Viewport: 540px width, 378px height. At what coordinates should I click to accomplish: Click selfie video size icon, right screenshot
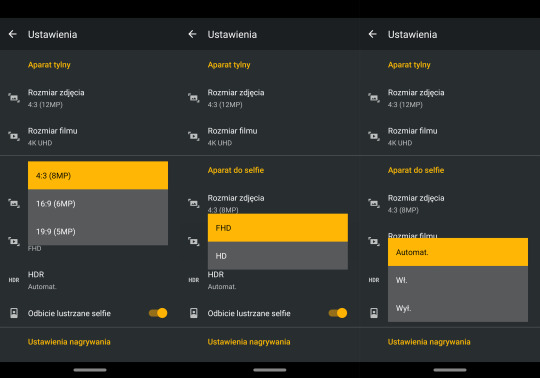(374, 241)
